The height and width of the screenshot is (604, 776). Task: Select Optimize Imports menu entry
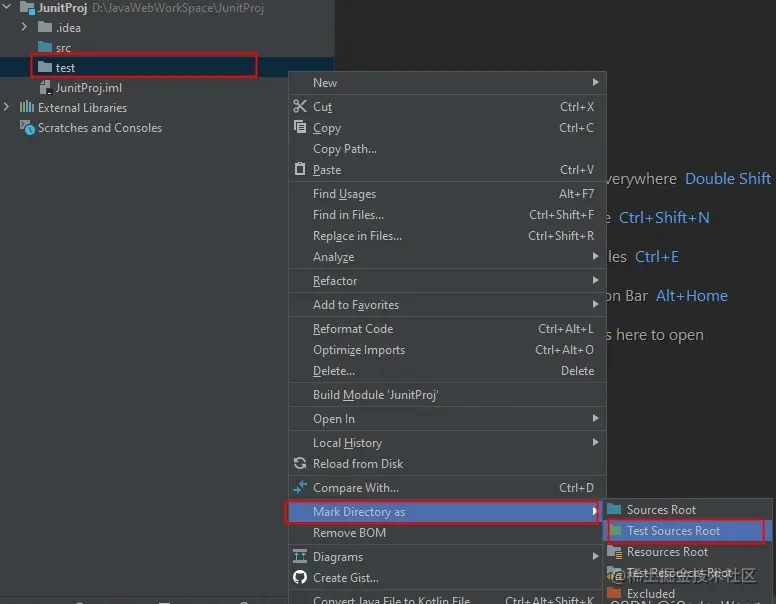point(447,350)
